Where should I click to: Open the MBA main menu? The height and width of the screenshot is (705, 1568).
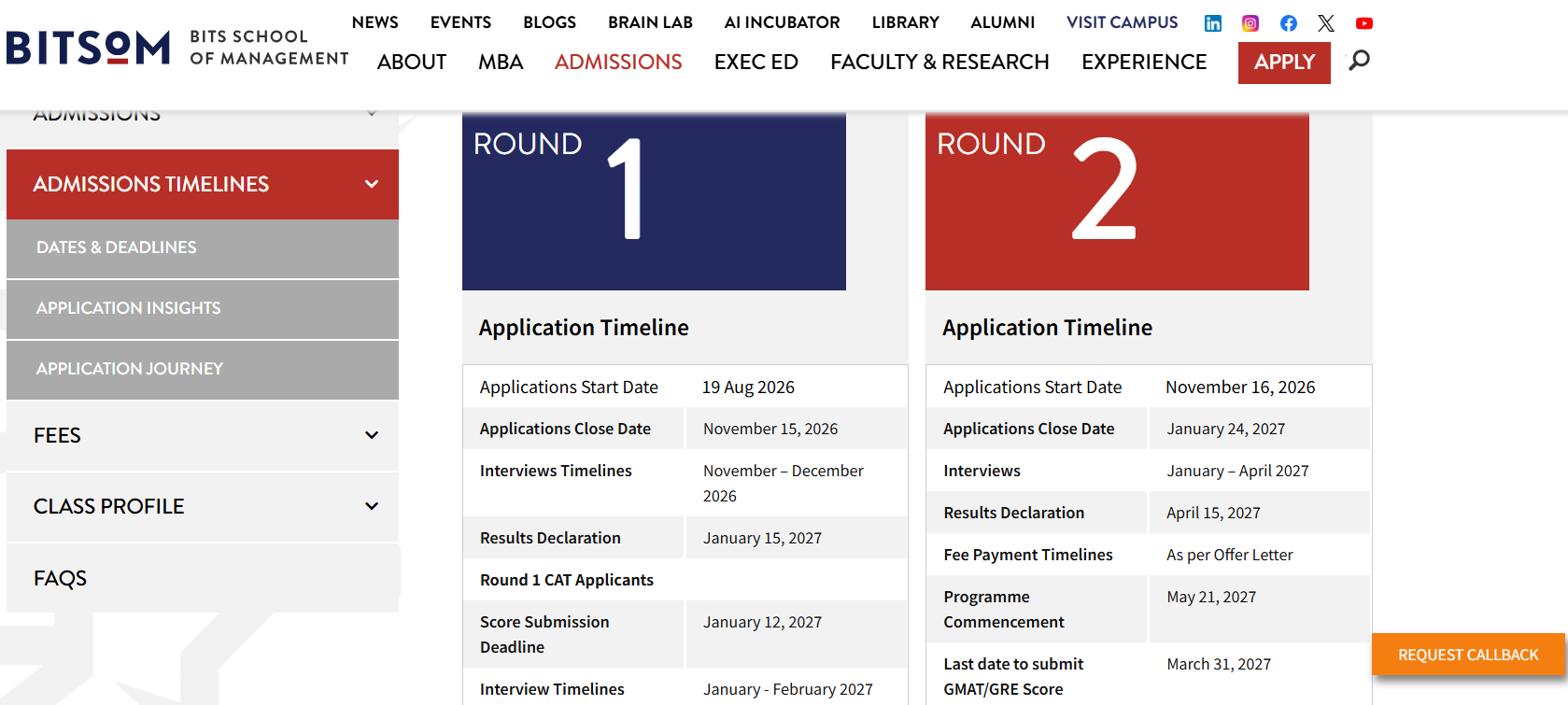click(x=501, y=63)
